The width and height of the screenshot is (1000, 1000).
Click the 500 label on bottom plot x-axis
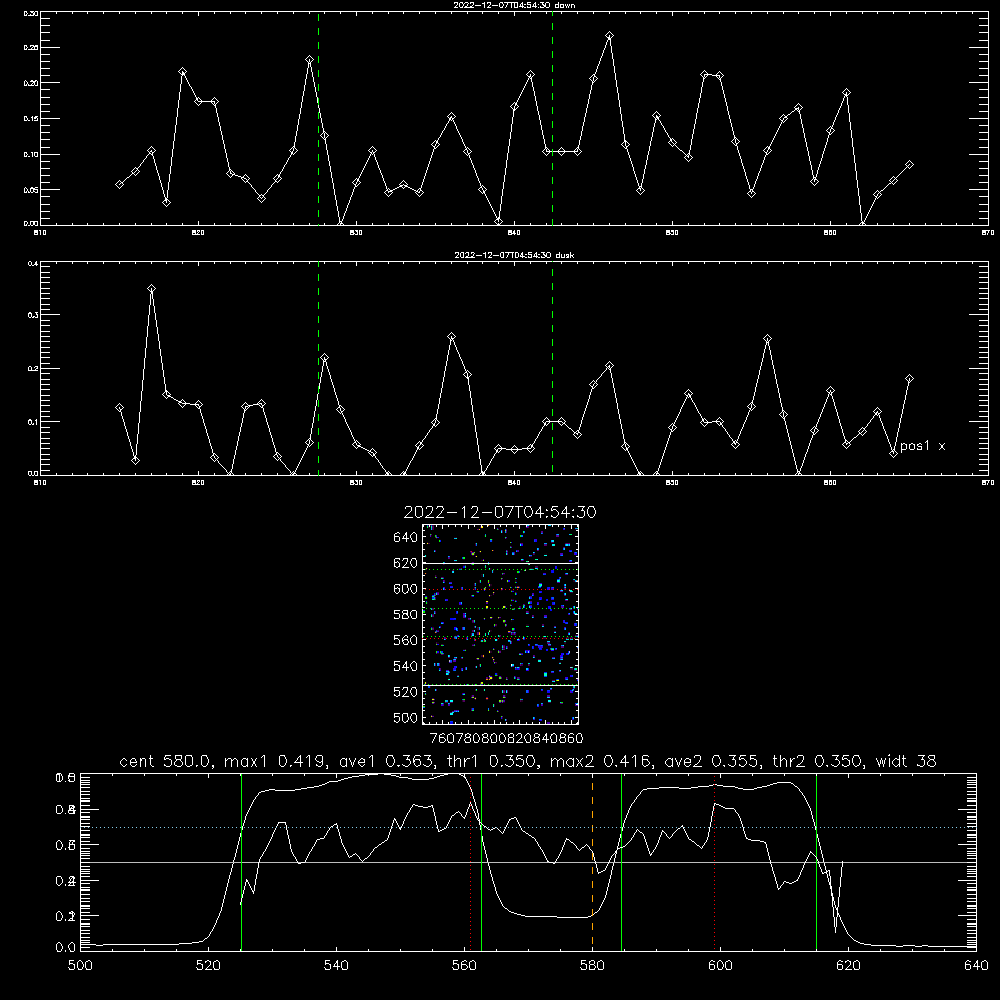click(x=80, y=966)
